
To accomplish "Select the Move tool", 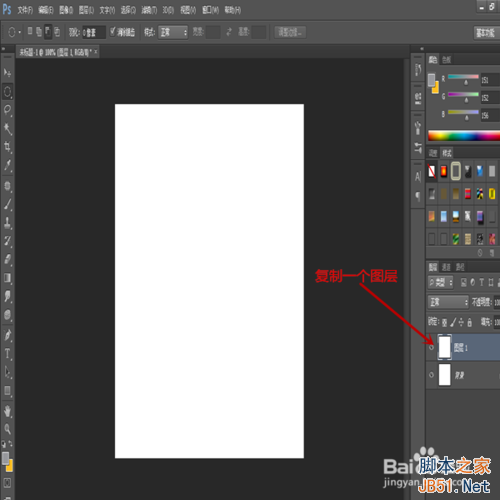I will click(x=7, y=73).
